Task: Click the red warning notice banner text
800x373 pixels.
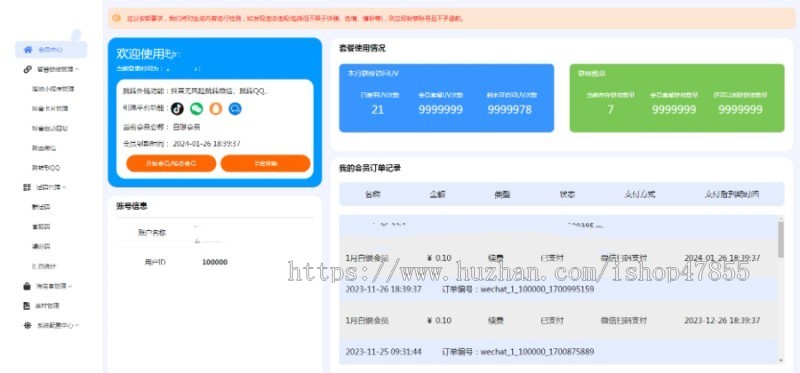Action: coord(295,18)
